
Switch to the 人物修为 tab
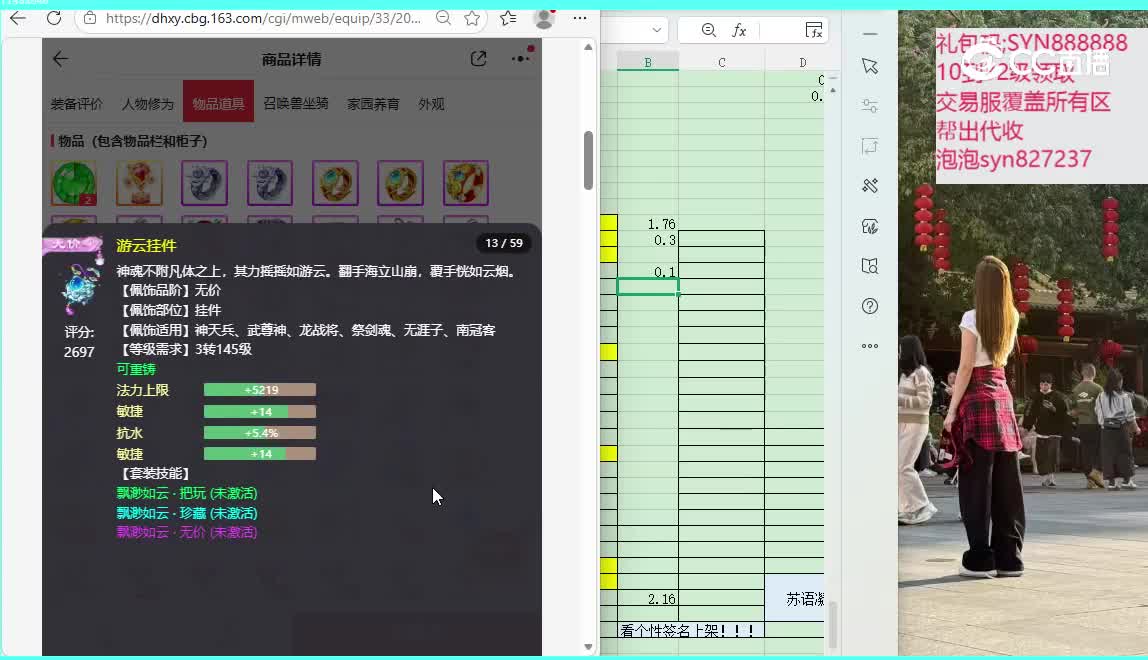(x=147, y=104)
